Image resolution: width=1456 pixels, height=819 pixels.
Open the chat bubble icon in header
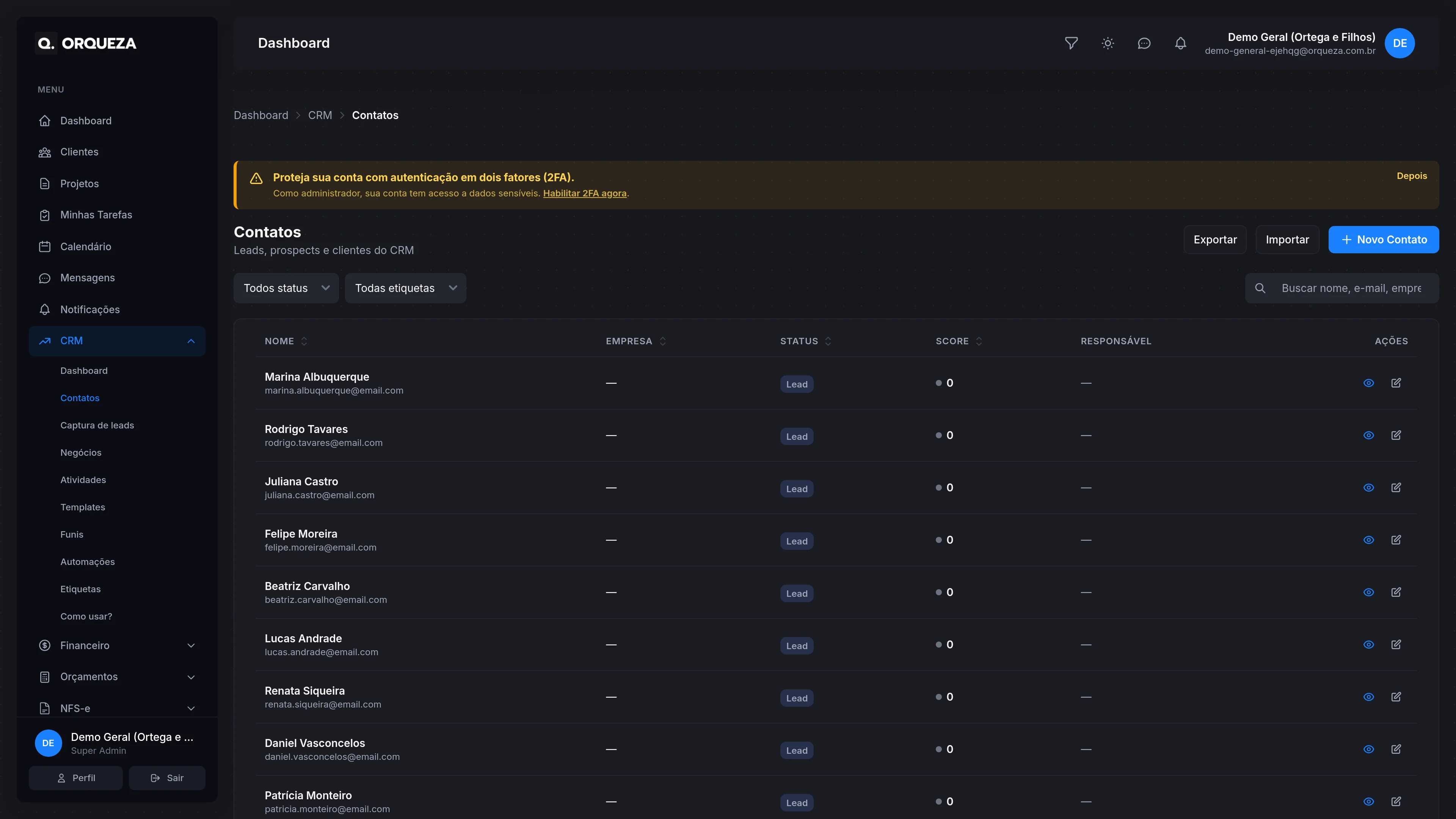(1144, 44)
